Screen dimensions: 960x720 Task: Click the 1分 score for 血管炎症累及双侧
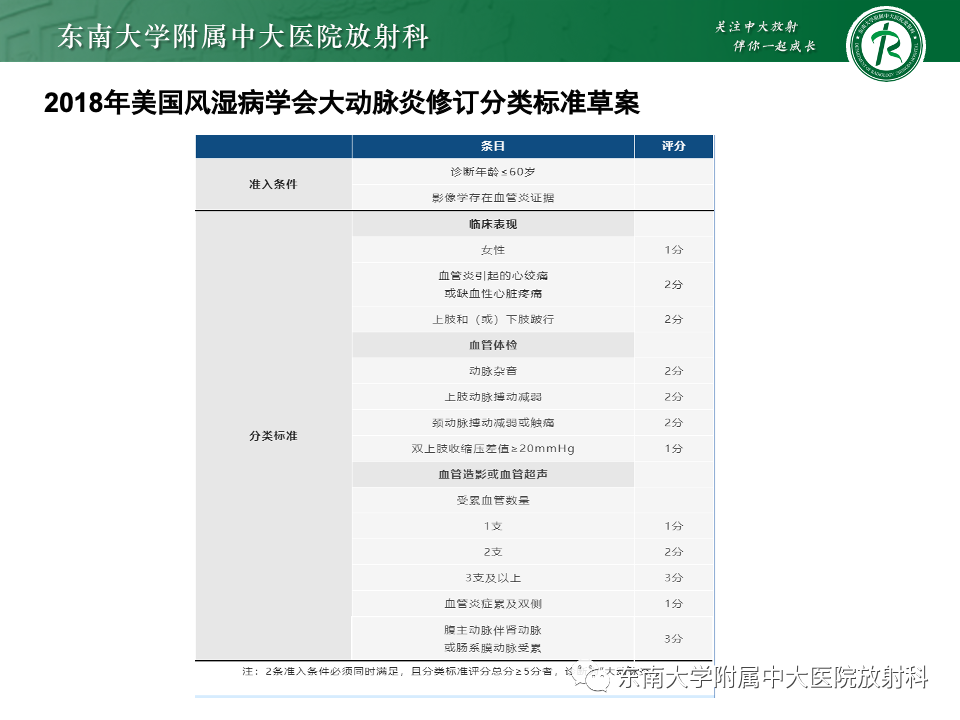point(673,604)
